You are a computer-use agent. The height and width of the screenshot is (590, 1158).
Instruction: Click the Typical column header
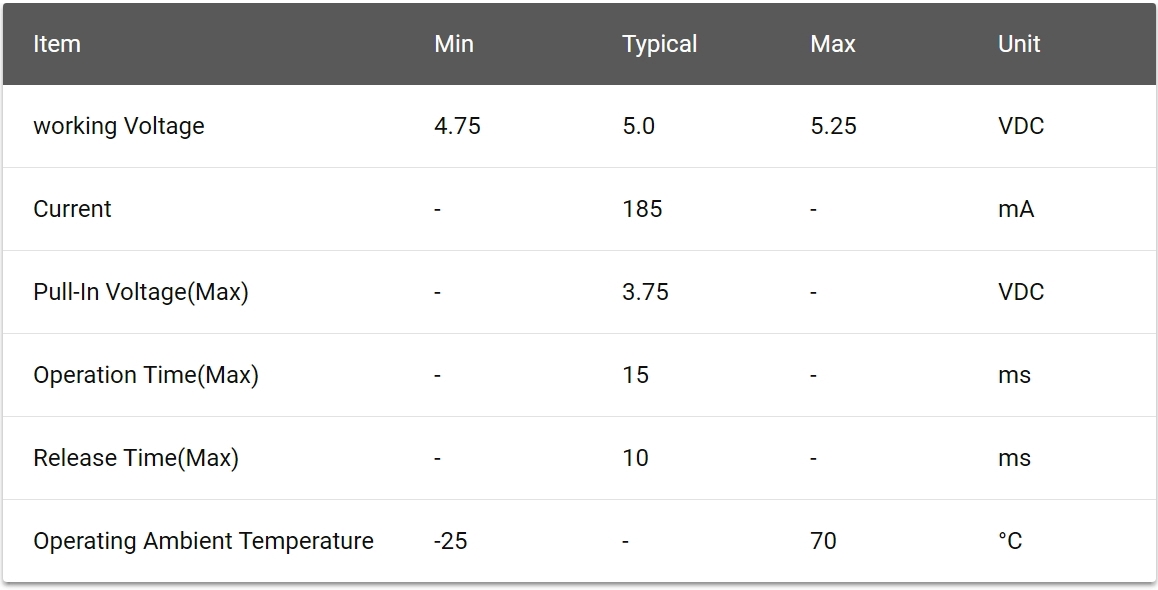click(x=659, y=44)
